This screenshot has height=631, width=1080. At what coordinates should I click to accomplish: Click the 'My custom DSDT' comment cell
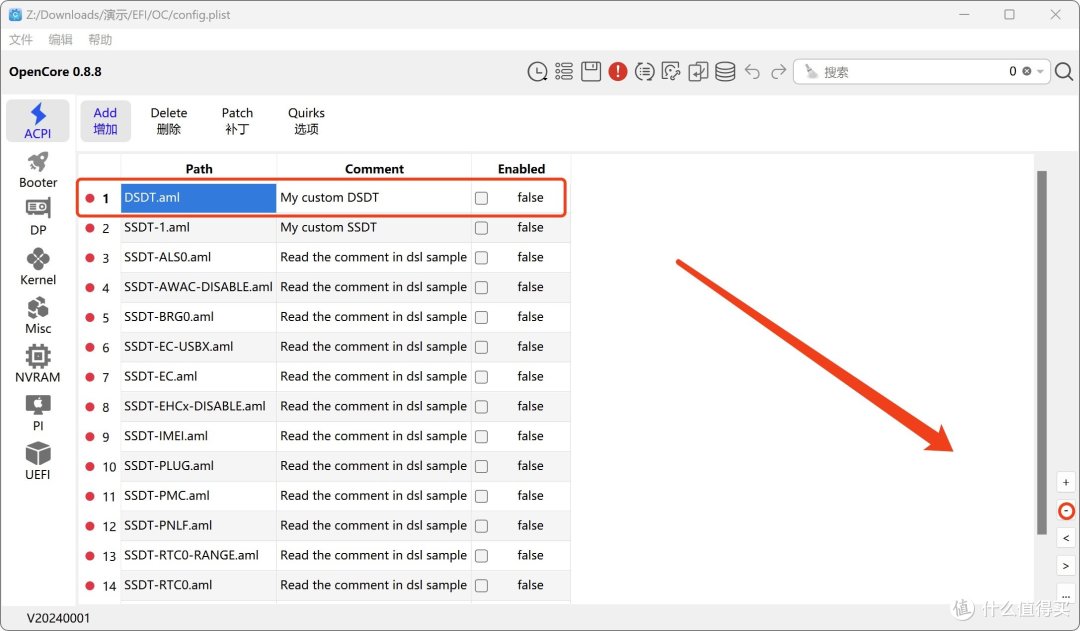tap(374, 198)
